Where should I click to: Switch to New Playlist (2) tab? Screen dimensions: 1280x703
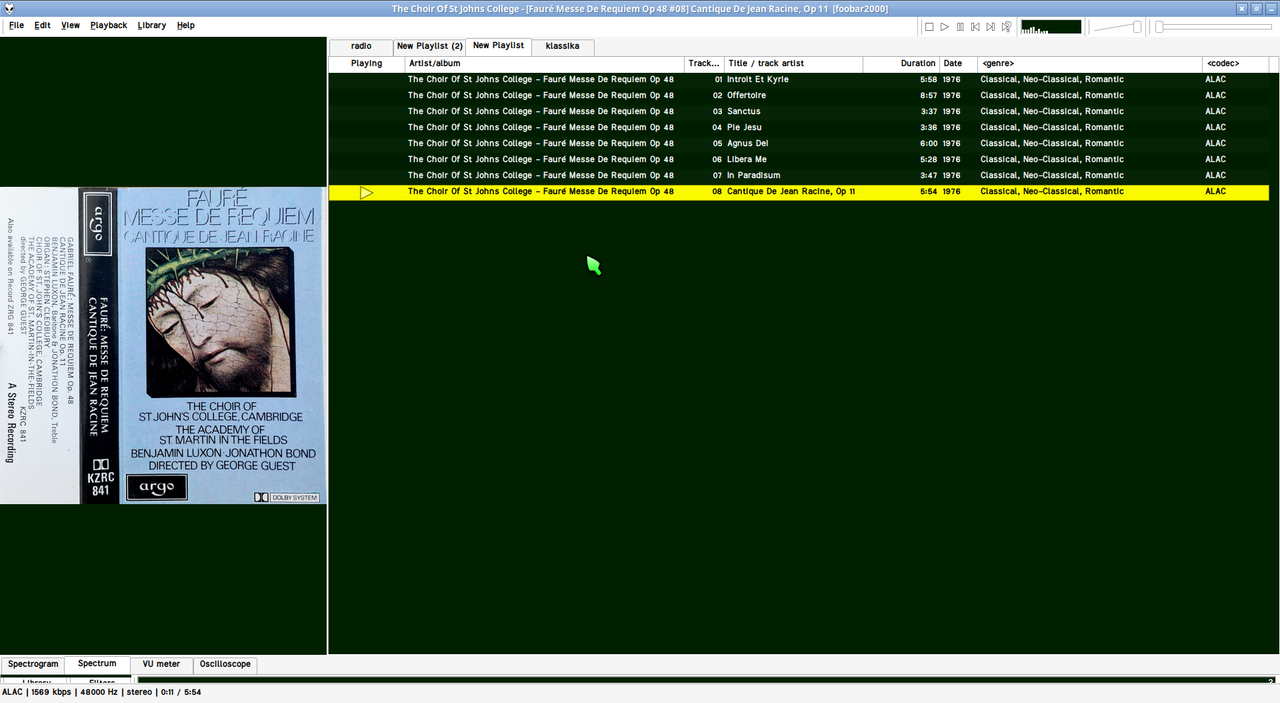tap(429, 46)
